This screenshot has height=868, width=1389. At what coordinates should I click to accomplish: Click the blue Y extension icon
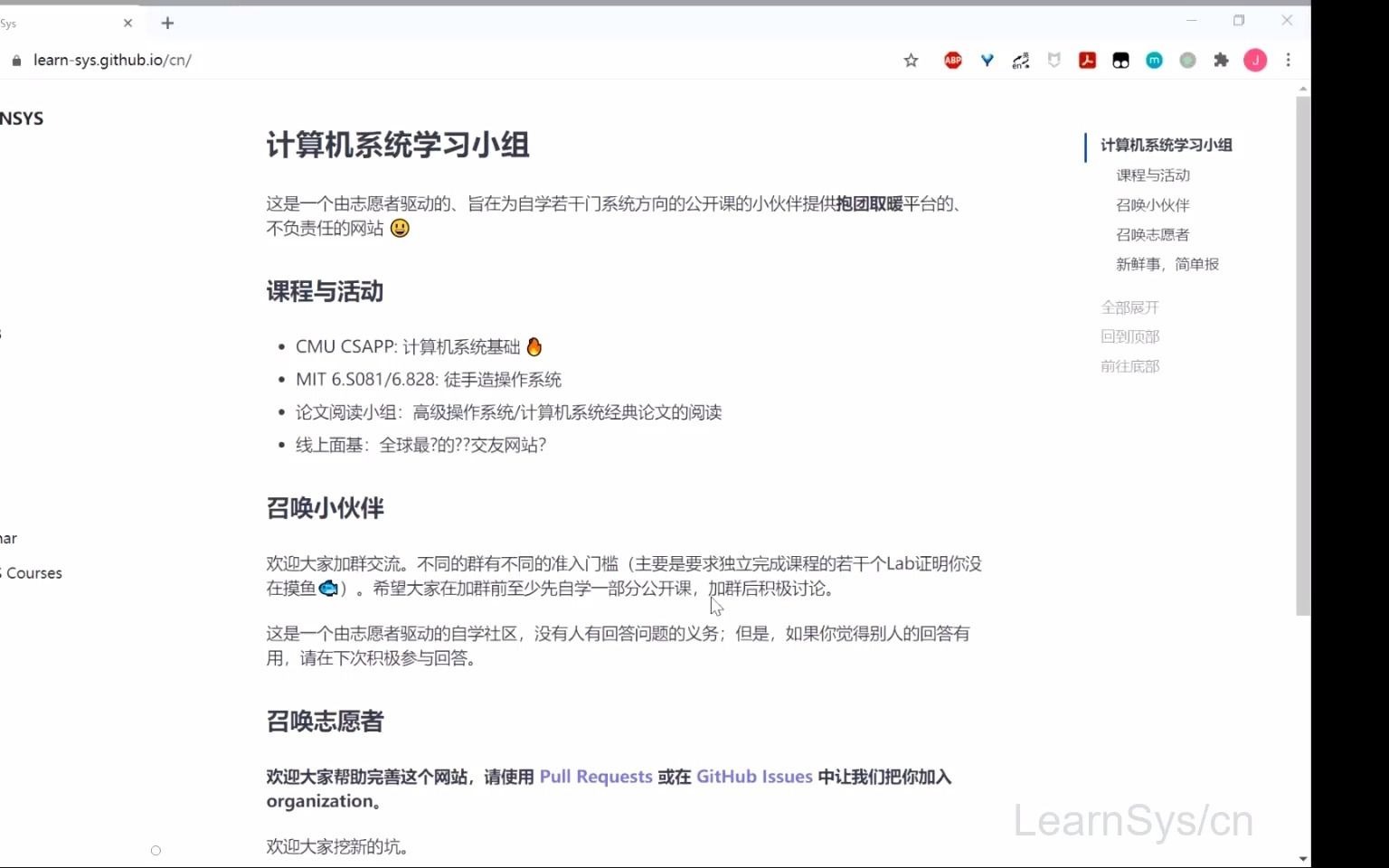pyautogui.click(x=987, y=61)
